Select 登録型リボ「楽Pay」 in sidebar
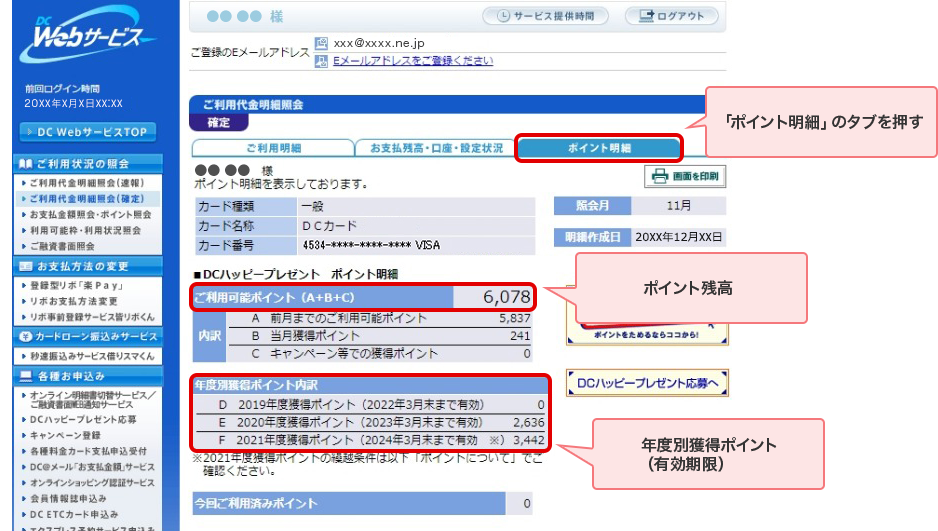The width and height of the screenshot is (938, 531). point(76,285)
